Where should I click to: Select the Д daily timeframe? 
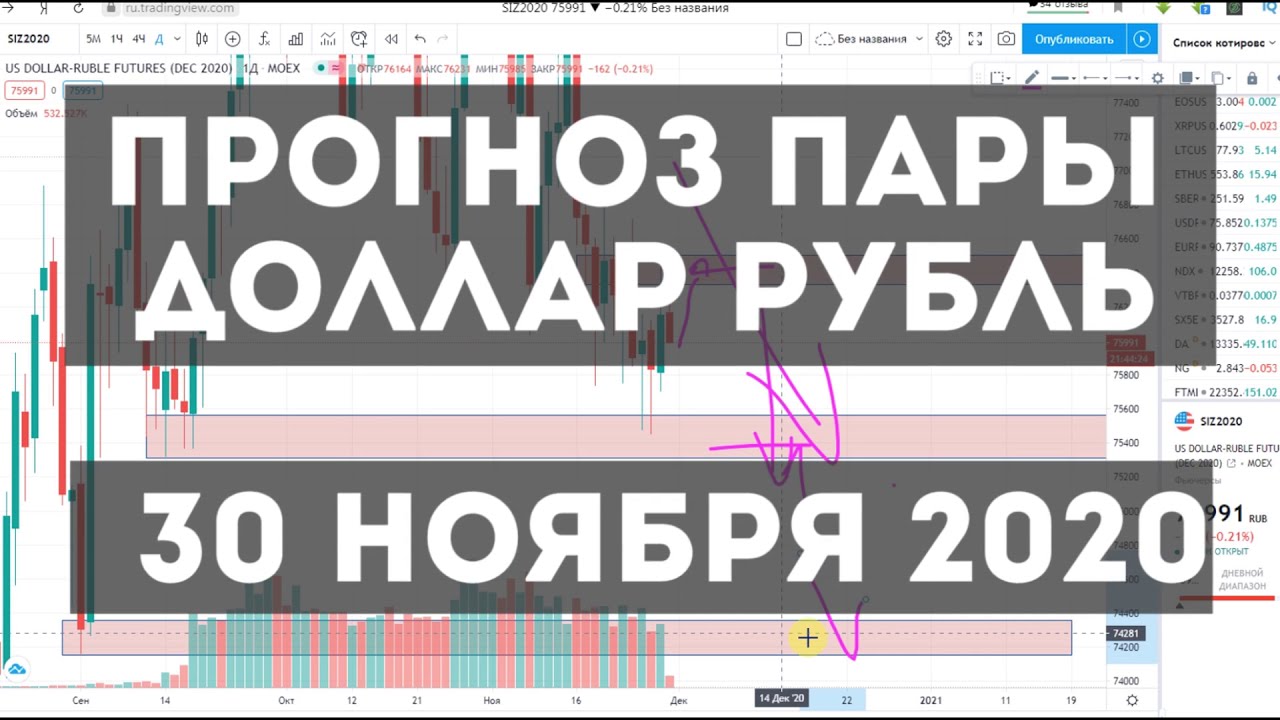(x=160, y=39)
